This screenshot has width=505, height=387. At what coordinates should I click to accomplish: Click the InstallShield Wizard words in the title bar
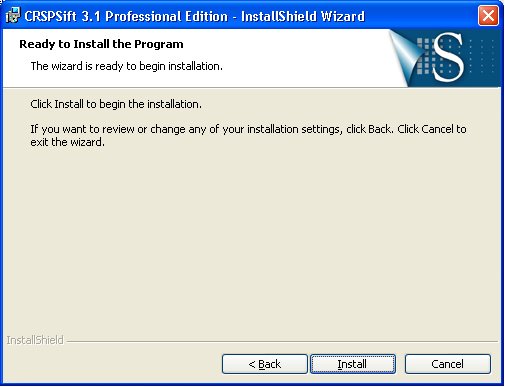click(x=303, y=16)
